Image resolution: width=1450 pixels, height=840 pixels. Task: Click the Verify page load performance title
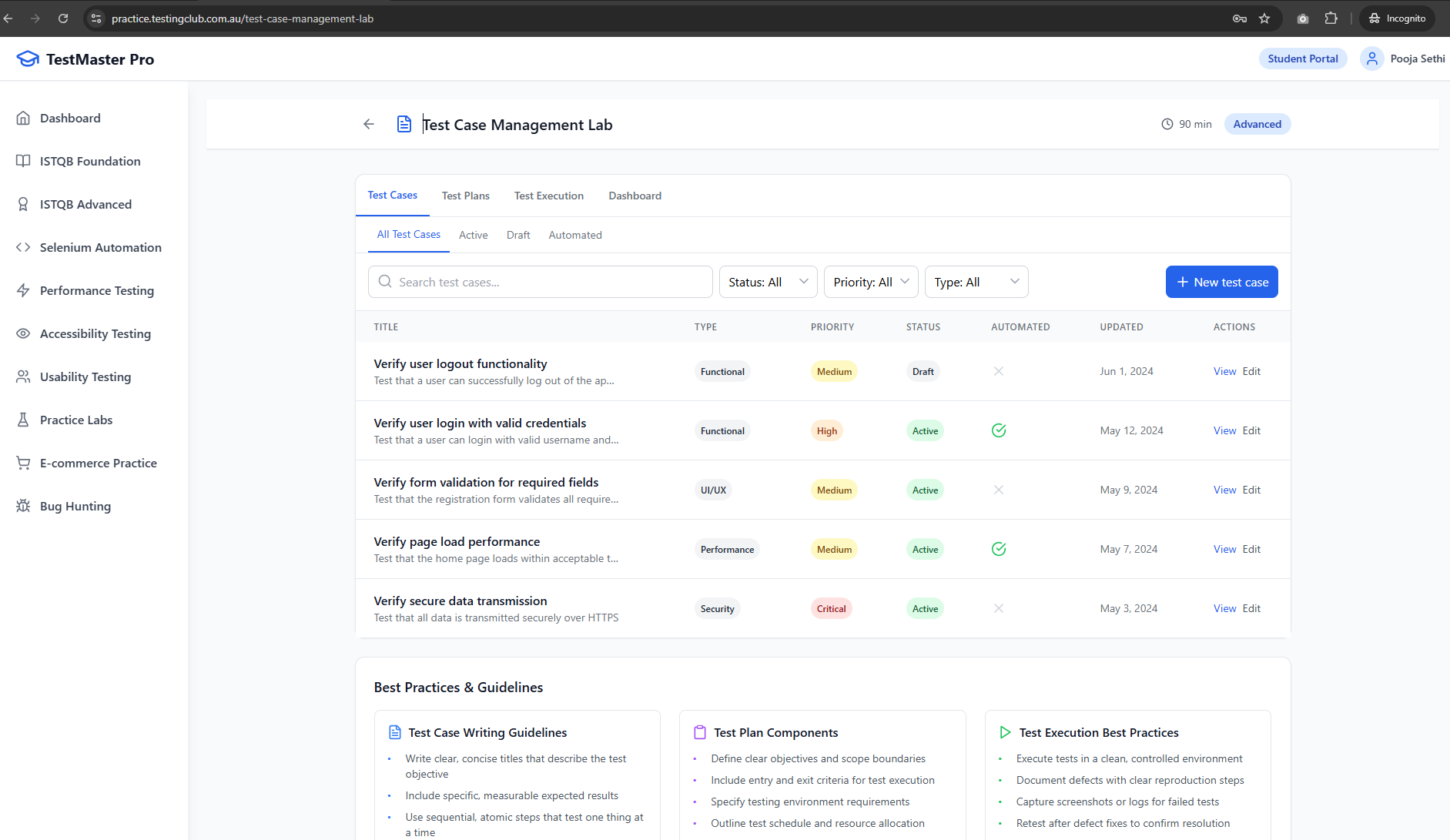457,541
